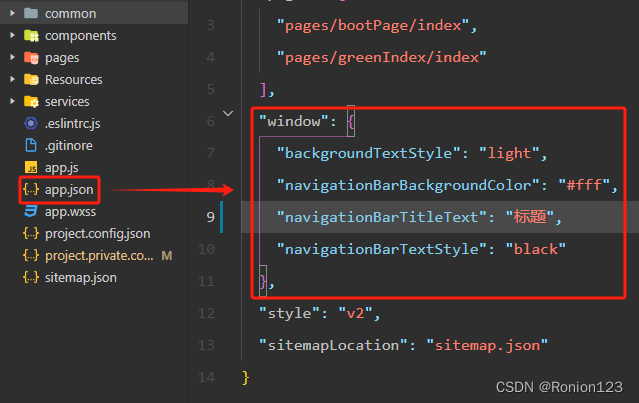Click the opening brace after "window"
Image resolution: width=639 pixels, height=403 pixels.
[x=351, y=121]
